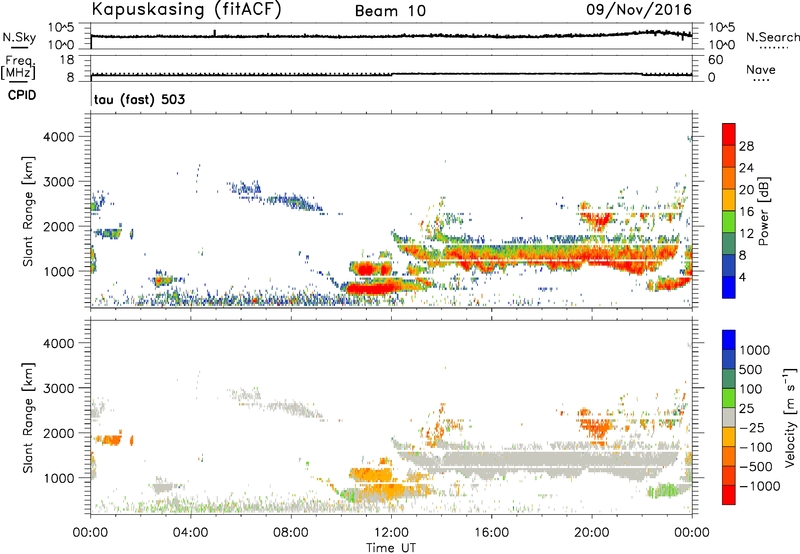Click the '-1000' tick on velocity colorbar
800x554 pixels.
click(x=760, y=486)
